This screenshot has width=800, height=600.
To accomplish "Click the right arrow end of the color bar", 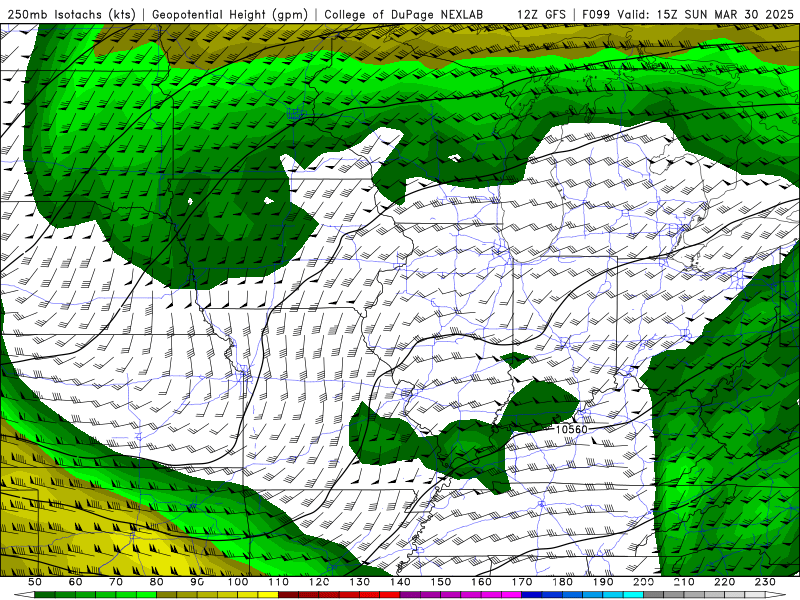I will [776, 594].
